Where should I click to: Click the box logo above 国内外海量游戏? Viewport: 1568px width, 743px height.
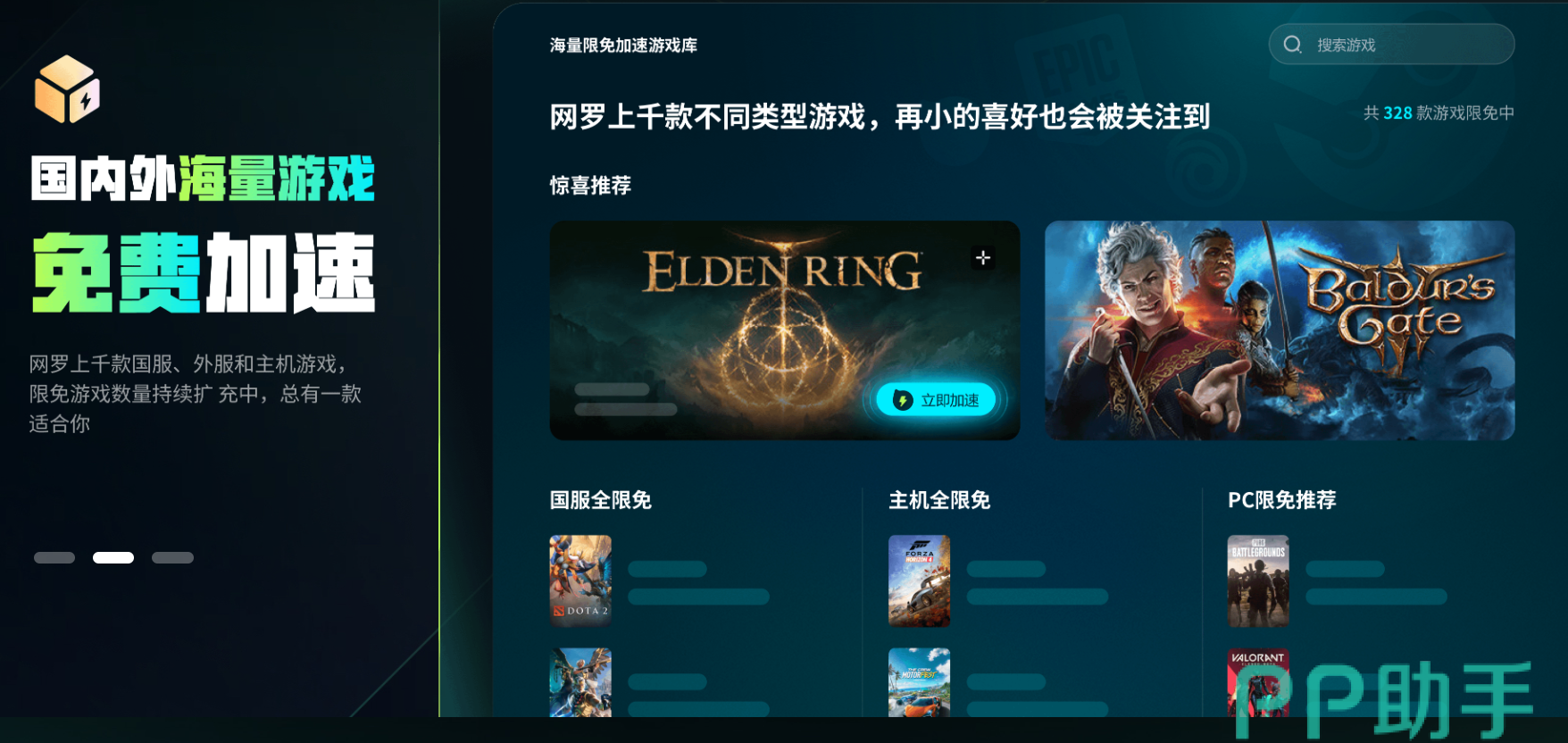click(x=67, y=89)
